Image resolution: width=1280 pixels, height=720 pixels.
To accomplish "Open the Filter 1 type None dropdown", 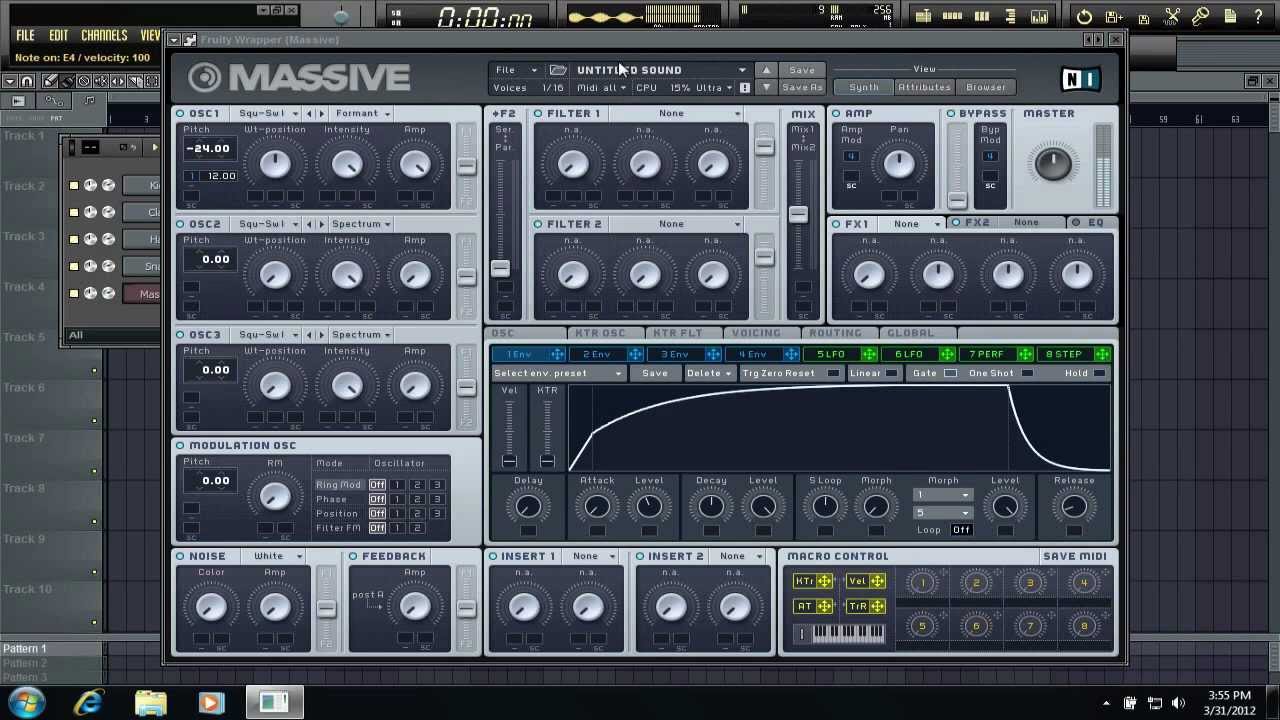I will (x=676, y=113).
